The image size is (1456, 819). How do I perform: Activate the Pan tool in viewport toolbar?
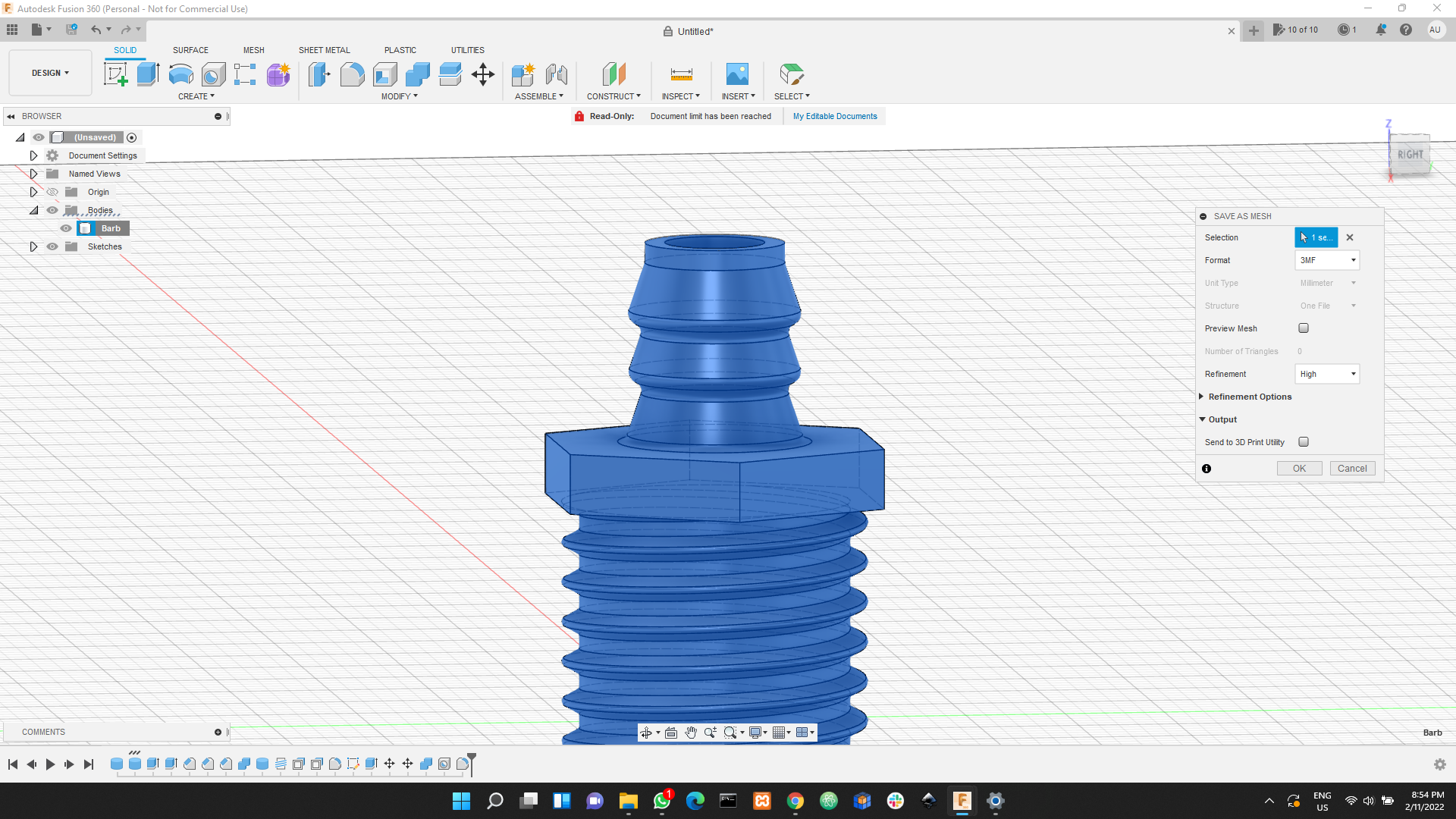(x=690, y=732)
